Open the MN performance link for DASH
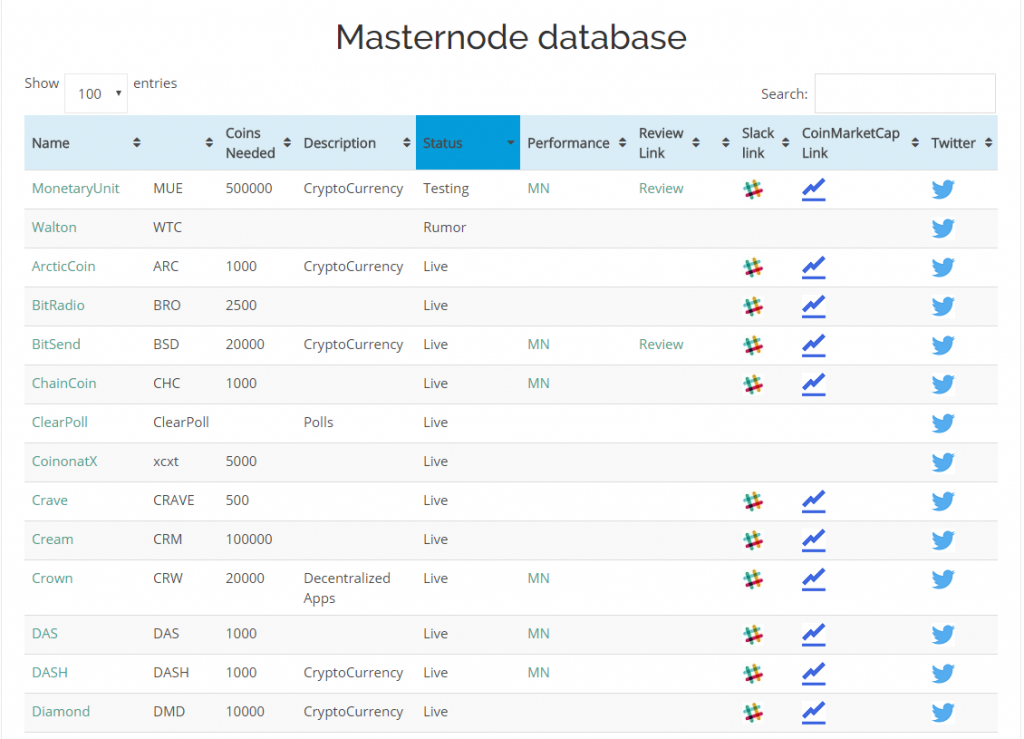This screenshot has height=739, width=1024. (538, 672)
